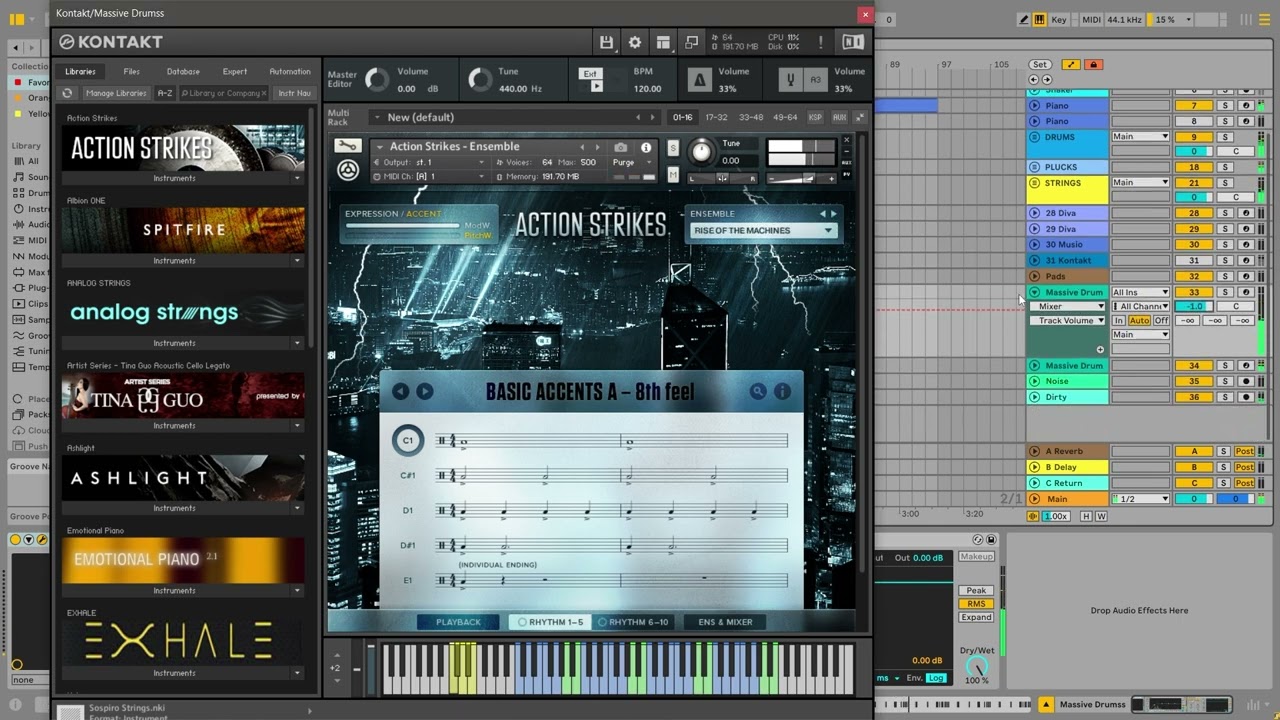1280x720 pixels.
Task: Click the exclamation warning icon
Action: coord(821,42)
